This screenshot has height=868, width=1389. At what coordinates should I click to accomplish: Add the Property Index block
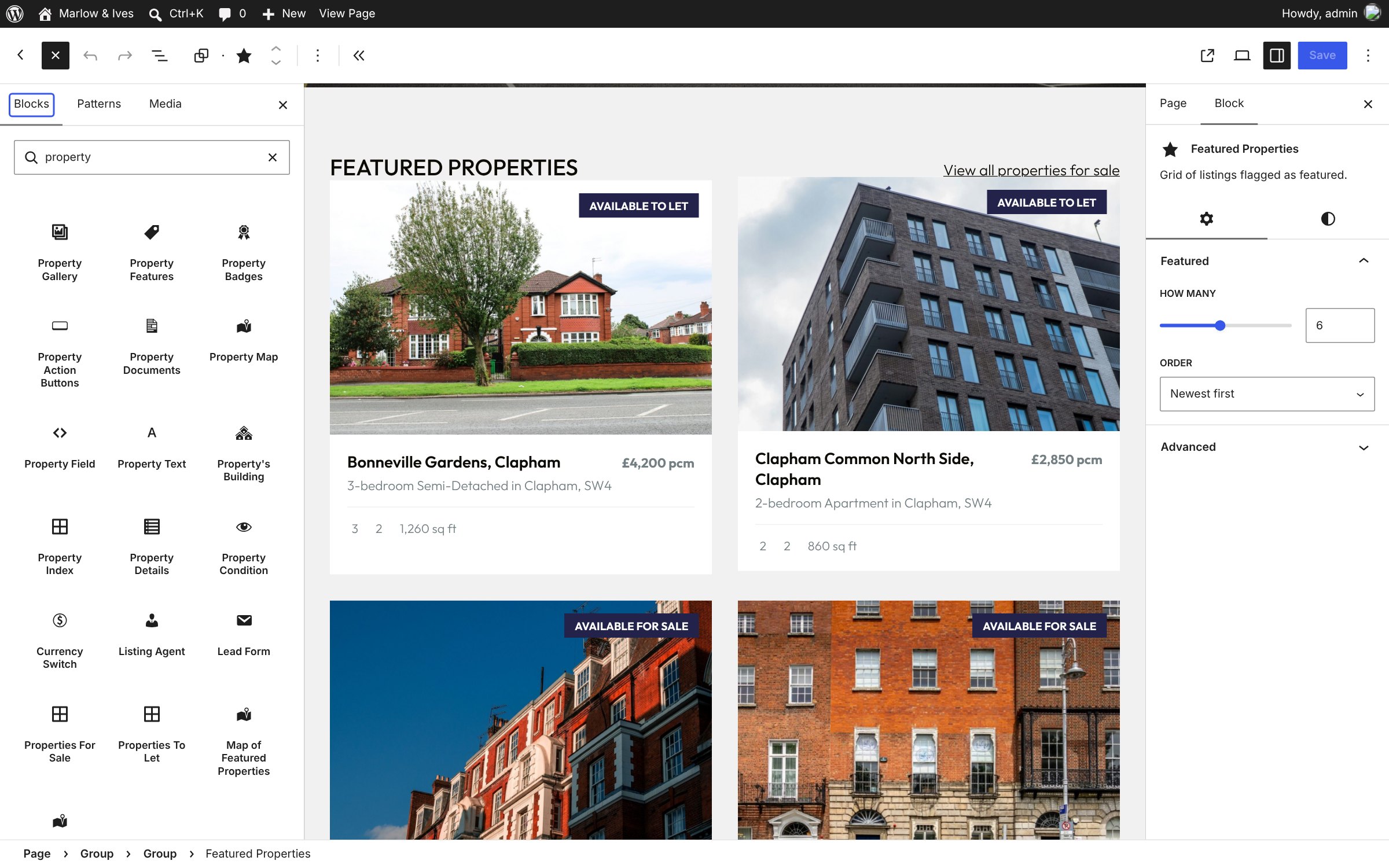[60, 546]
